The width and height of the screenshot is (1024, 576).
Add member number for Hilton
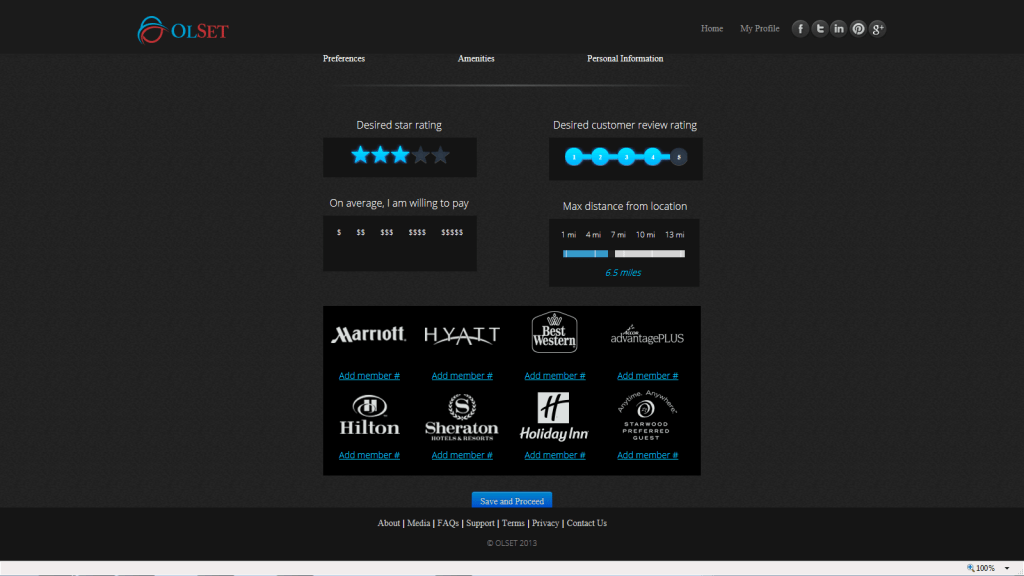[x=369, y=455]
